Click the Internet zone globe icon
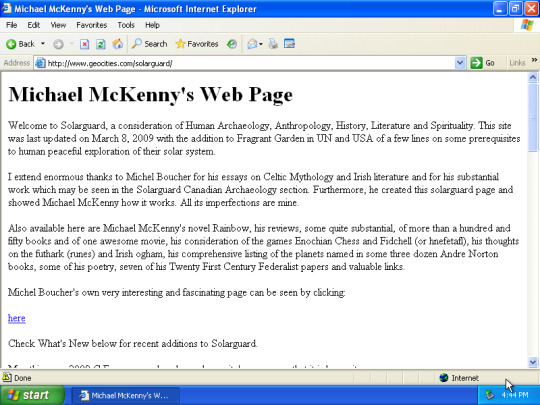The image size is (540, 405). [x=444, y=378]
